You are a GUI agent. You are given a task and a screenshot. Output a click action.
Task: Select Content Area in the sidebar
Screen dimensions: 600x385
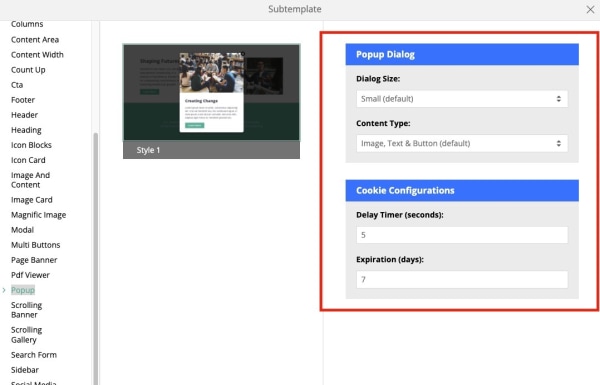point(35,40)
